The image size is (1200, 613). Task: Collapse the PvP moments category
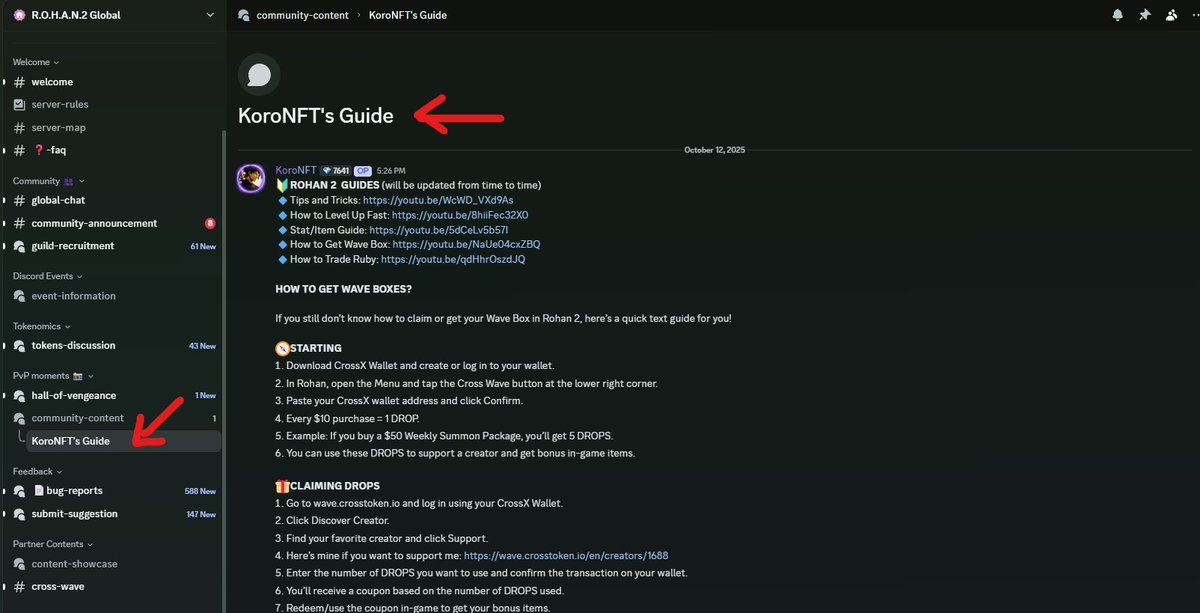coord(54,376)
